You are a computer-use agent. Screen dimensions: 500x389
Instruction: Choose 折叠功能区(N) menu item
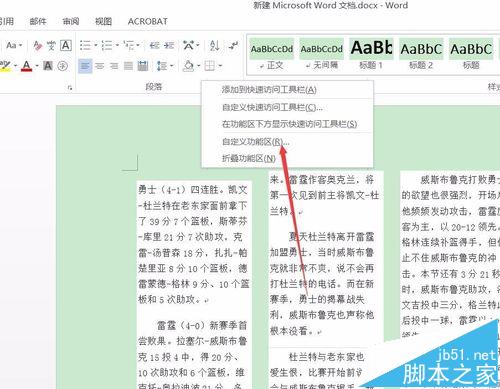[287, 158]
